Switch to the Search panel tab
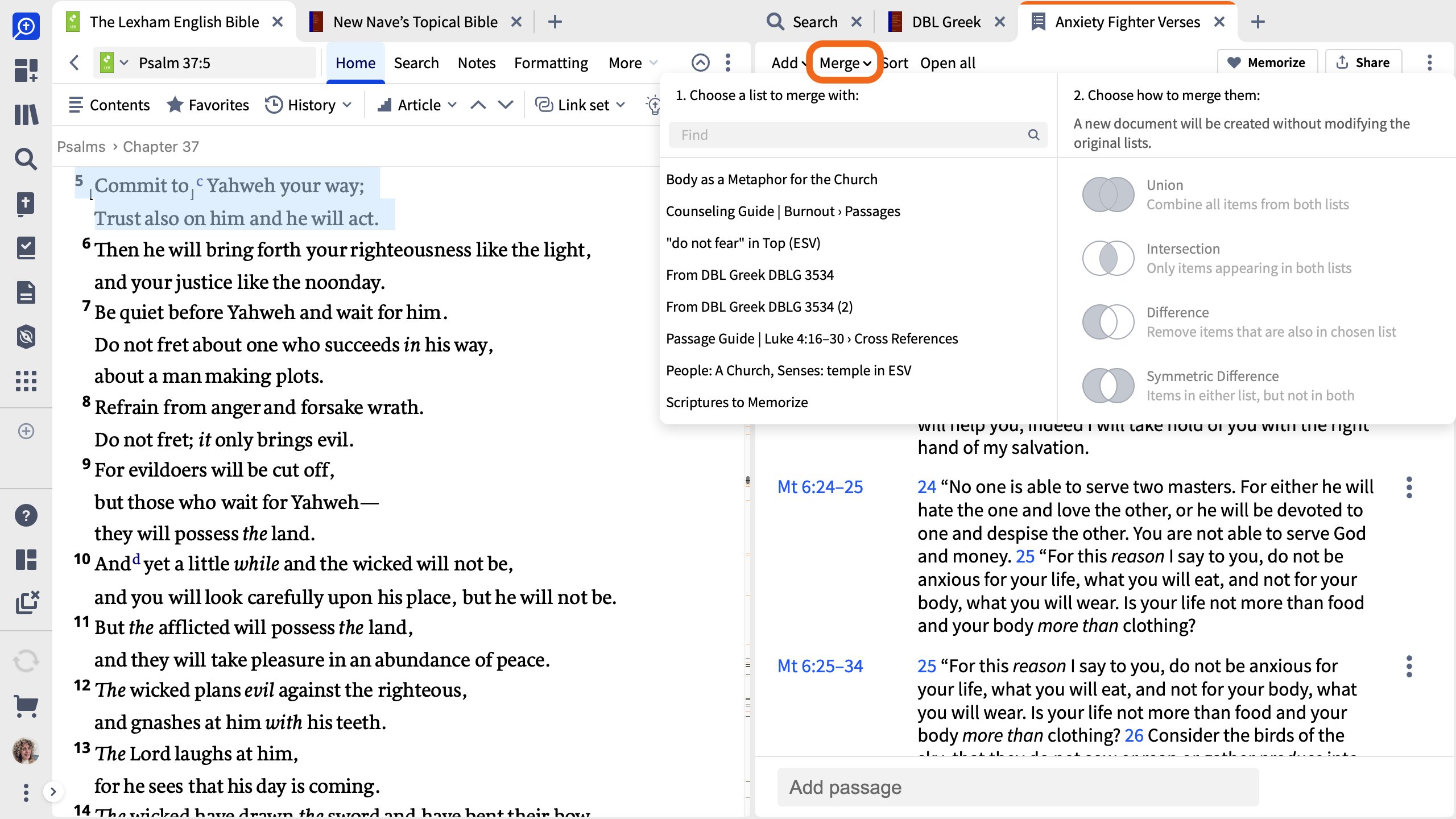 802,22
